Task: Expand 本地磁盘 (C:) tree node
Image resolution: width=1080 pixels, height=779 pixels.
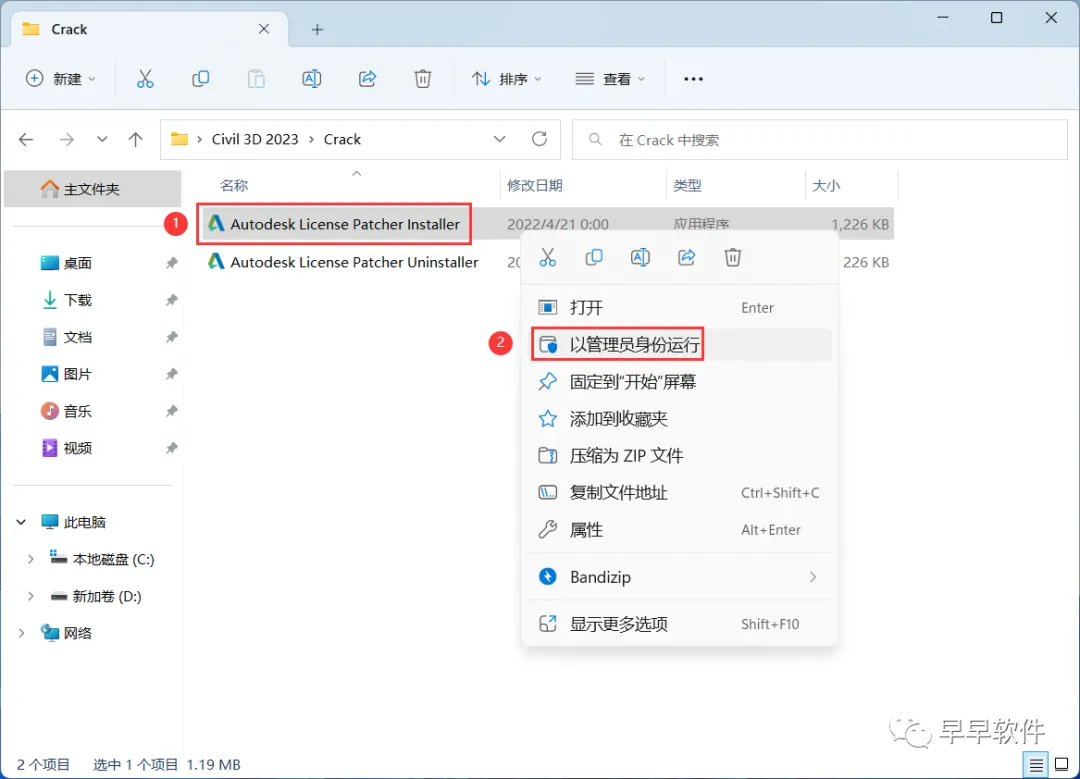Action: click(30, 559)
